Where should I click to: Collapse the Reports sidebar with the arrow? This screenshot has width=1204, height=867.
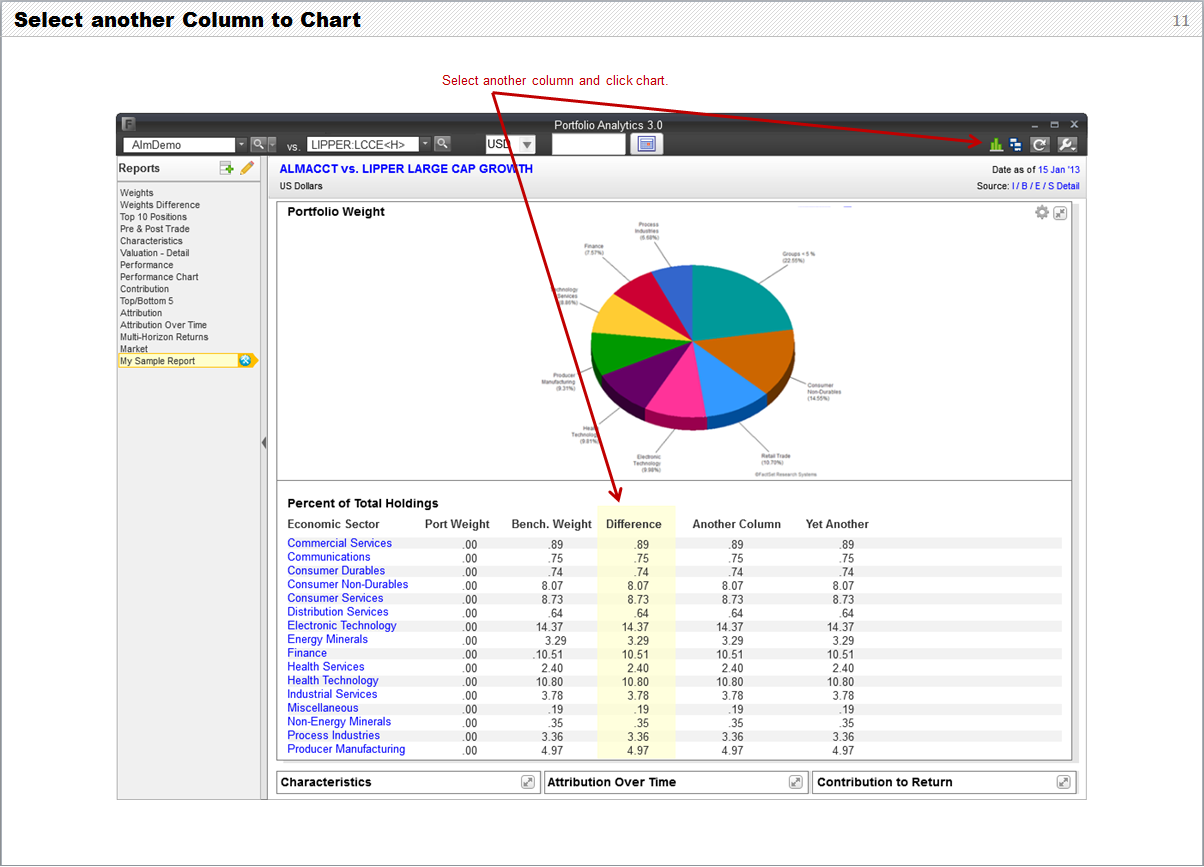click(x=264, y=442)
